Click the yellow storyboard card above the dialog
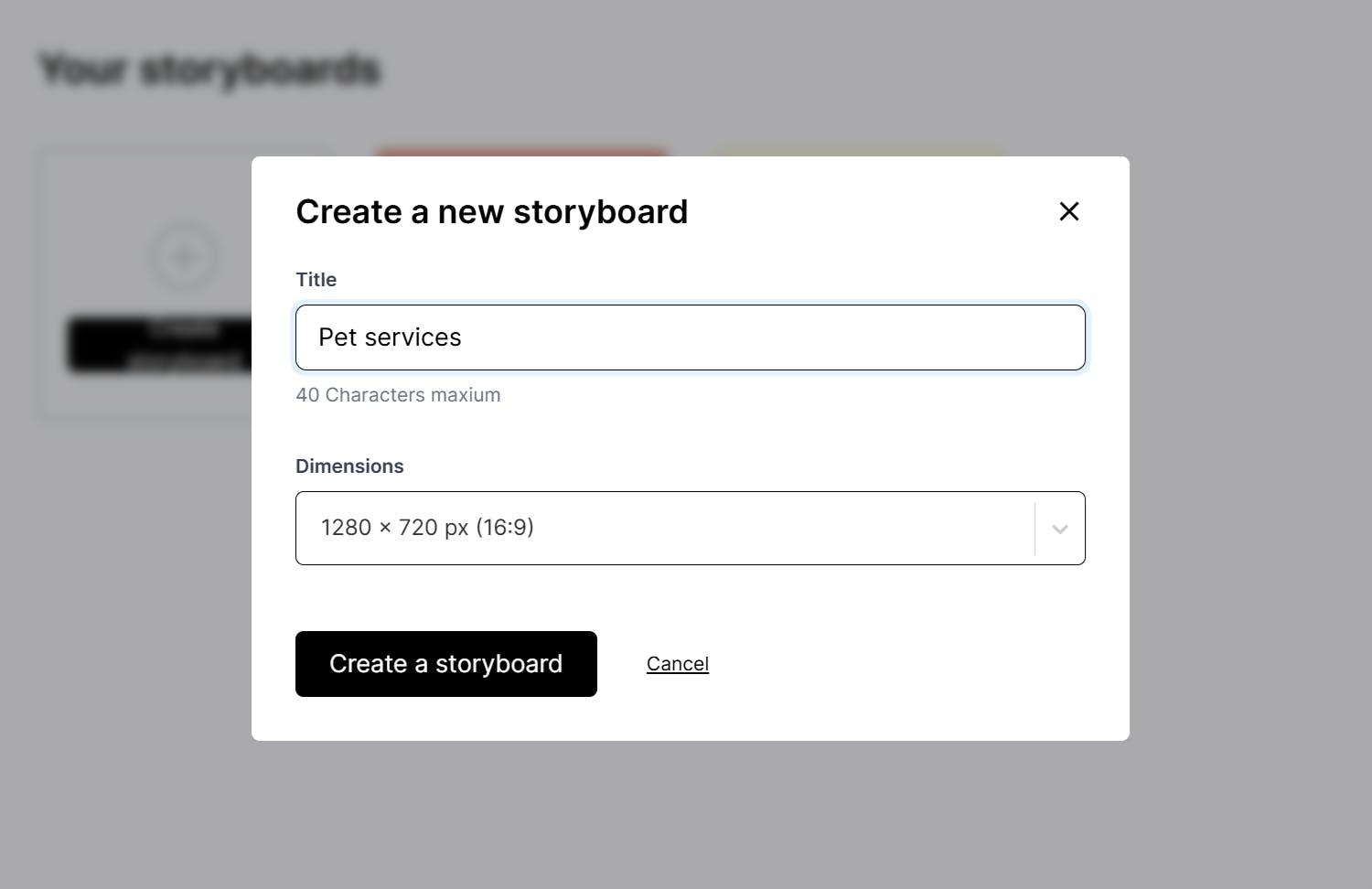The width and height of the screenshot is (1372, 889). 856,151
